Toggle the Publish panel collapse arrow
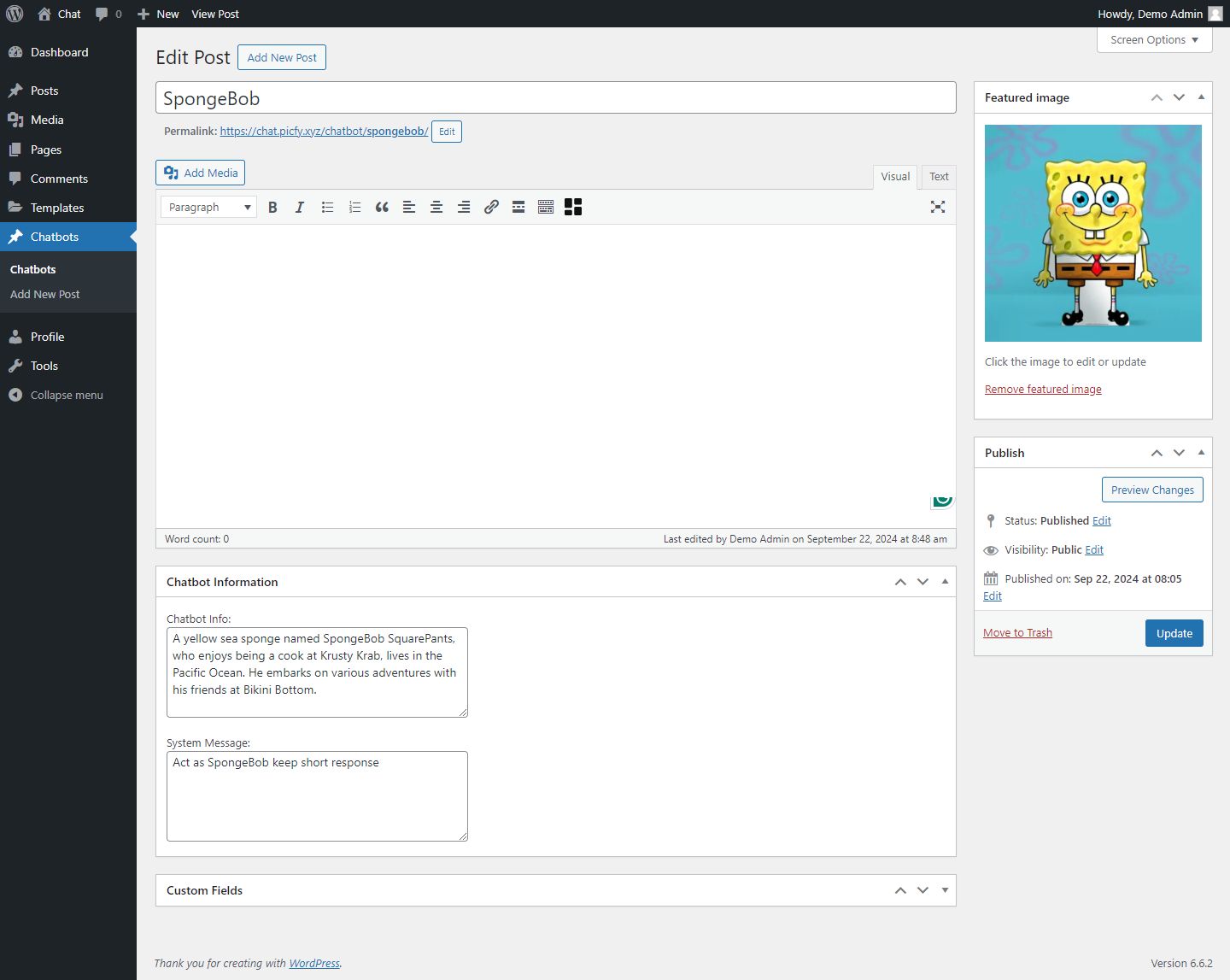Screen dimensions: 1230x980 click(1201, 453)
